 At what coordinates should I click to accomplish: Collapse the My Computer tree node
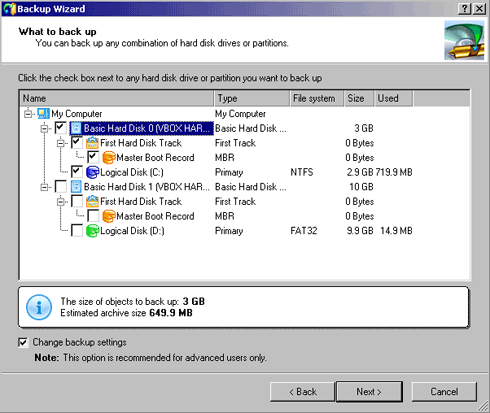(x=28, y=114)
